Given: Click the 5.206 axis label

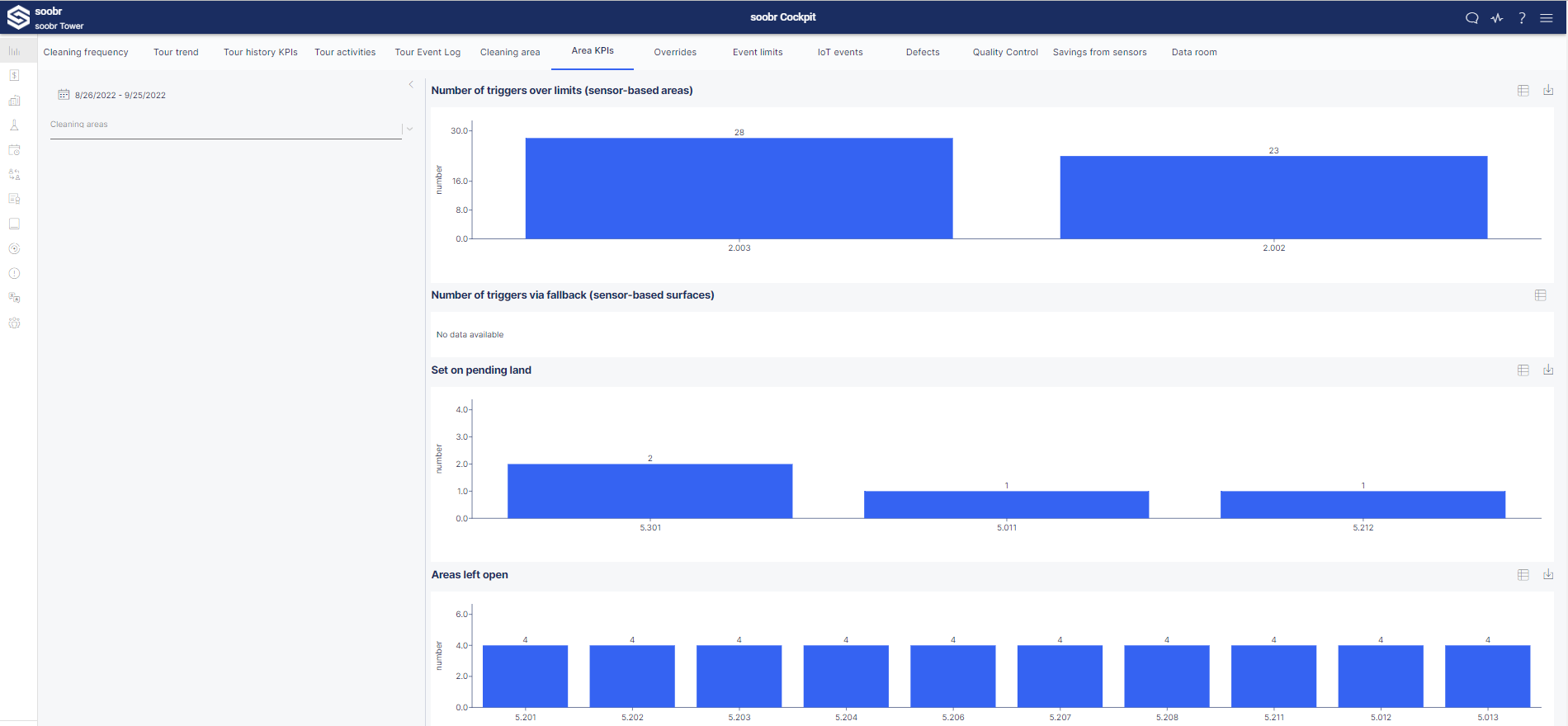Looking at the screenshot, I should click(x=953, y=718).
